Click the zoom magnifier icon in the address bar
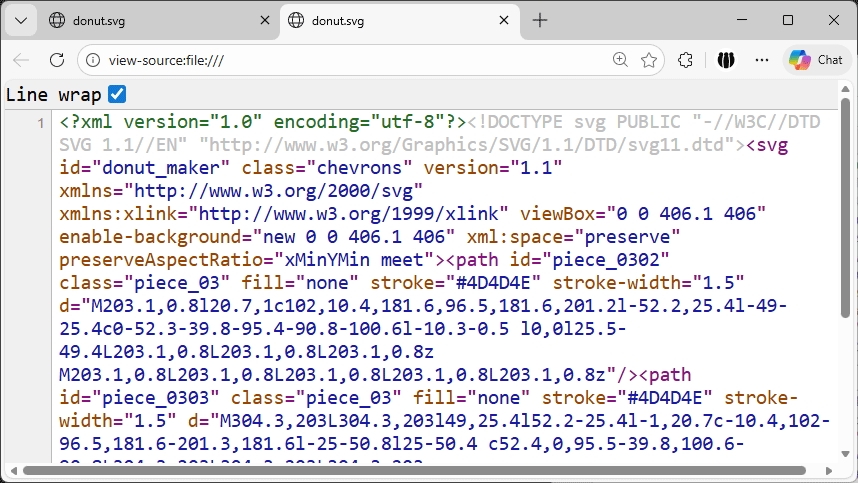The height and width of the screenshot is (483, 858). tap(620, 60)
